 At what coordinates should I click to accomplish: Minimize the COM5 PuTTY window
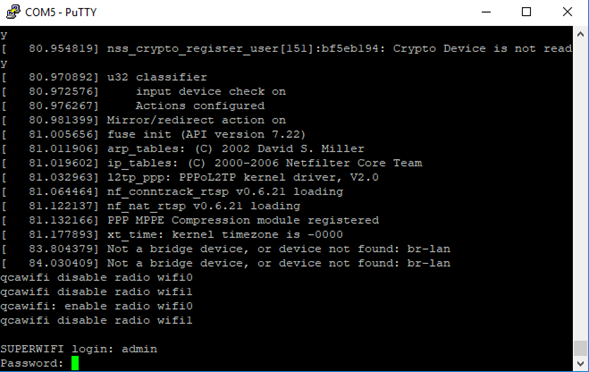tap(486, 12)
